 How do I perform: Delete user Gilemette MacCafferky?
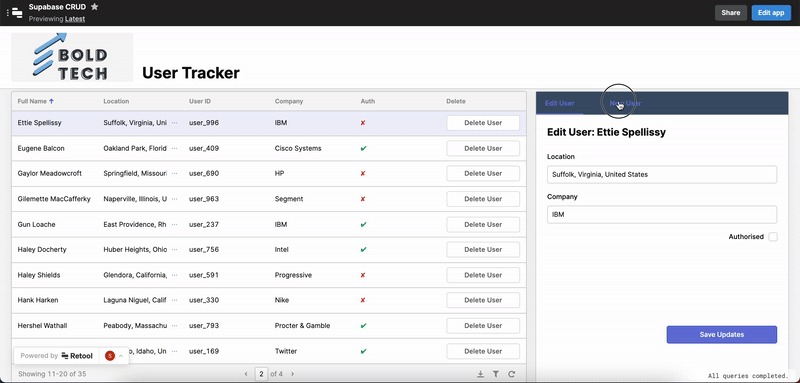[483, 199]
